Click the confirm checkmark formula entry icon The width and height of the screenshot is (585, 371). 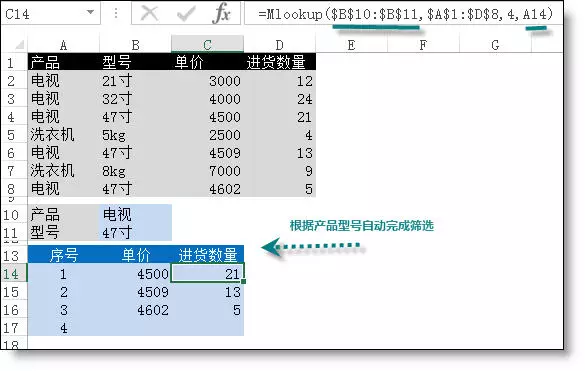pyautogui.click(x=185, y=14)
